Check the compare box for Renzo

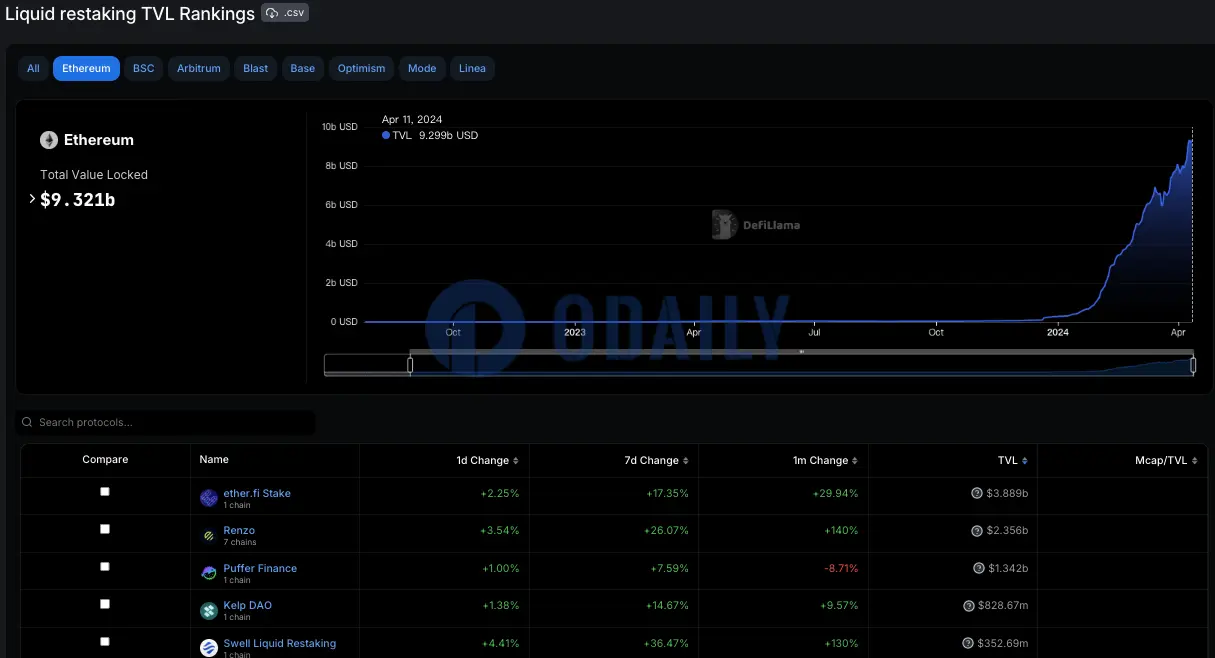click(x=105, y=529)
